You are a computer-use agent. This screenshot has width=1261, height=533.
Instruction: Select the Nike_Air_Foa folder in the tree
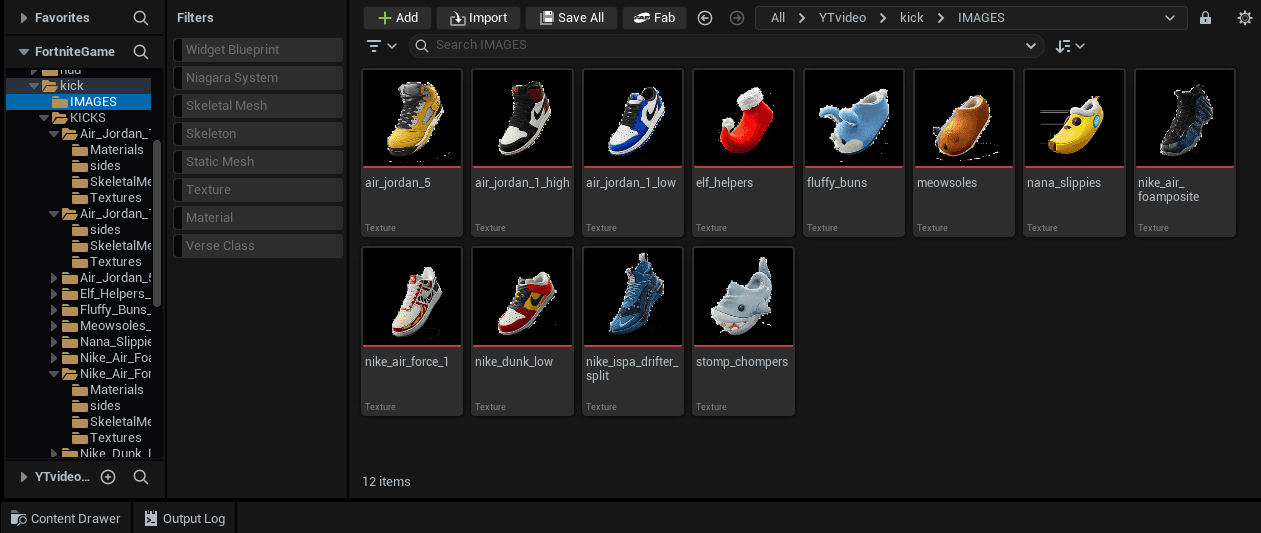click(x=106, y=358)
